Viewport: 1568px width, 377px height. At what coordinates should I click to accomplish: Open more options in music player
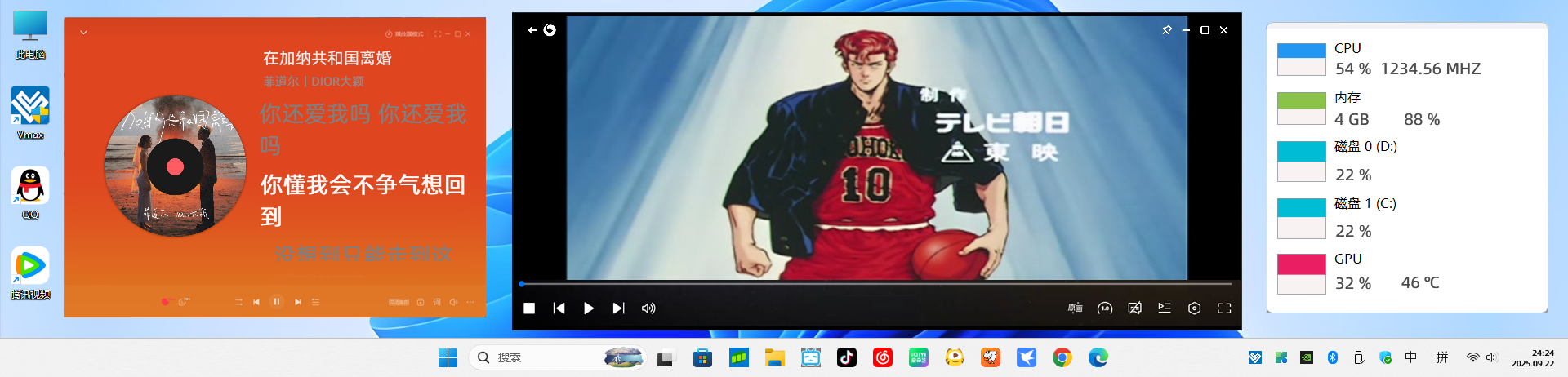pos(470,302)
